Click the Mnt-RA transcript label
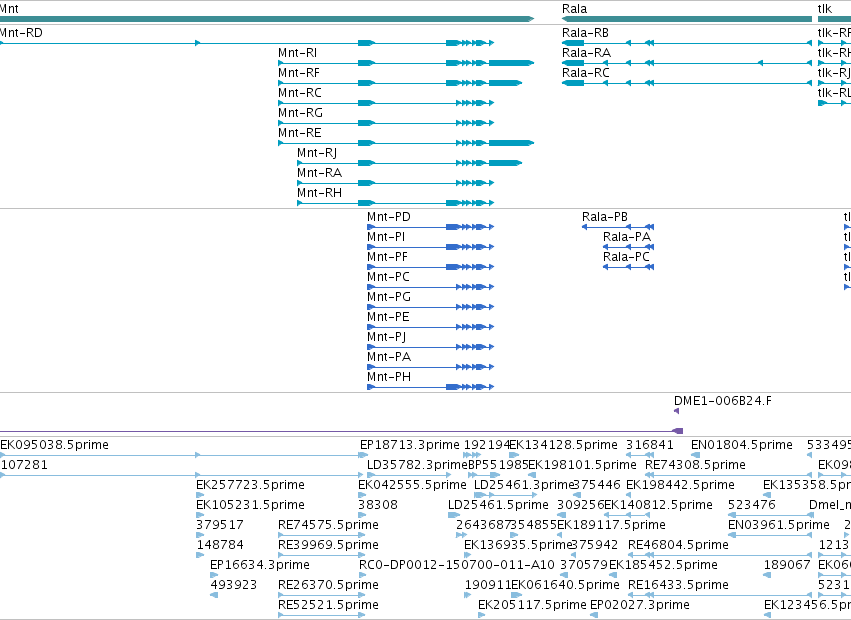This screenshot has width=851, height=620. coord(319,173)
